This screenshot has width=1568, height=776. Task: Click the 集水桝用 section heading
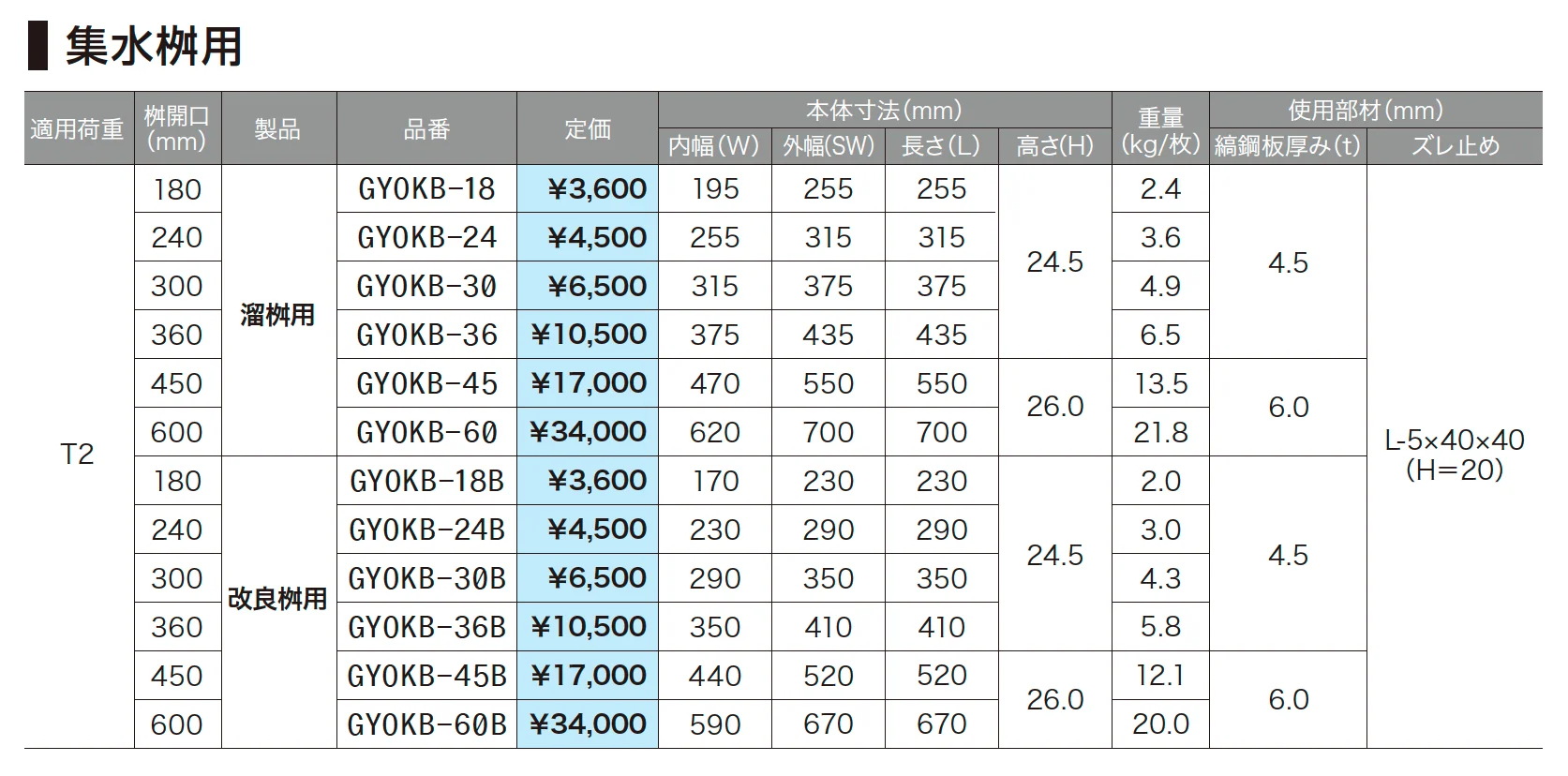click(x=154, y=46)
